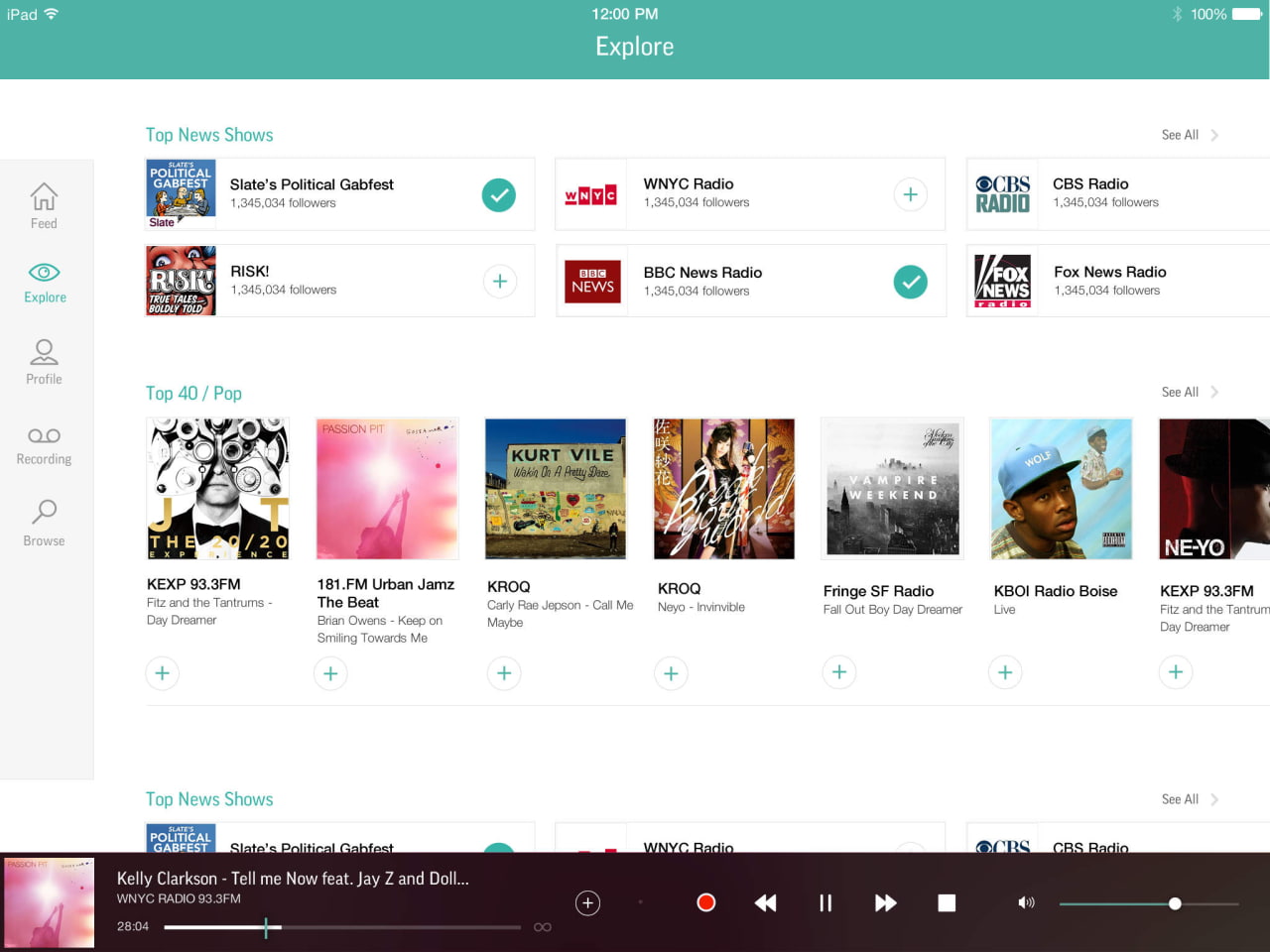
Task: Adjust the volume slider
Action: 1175,902
